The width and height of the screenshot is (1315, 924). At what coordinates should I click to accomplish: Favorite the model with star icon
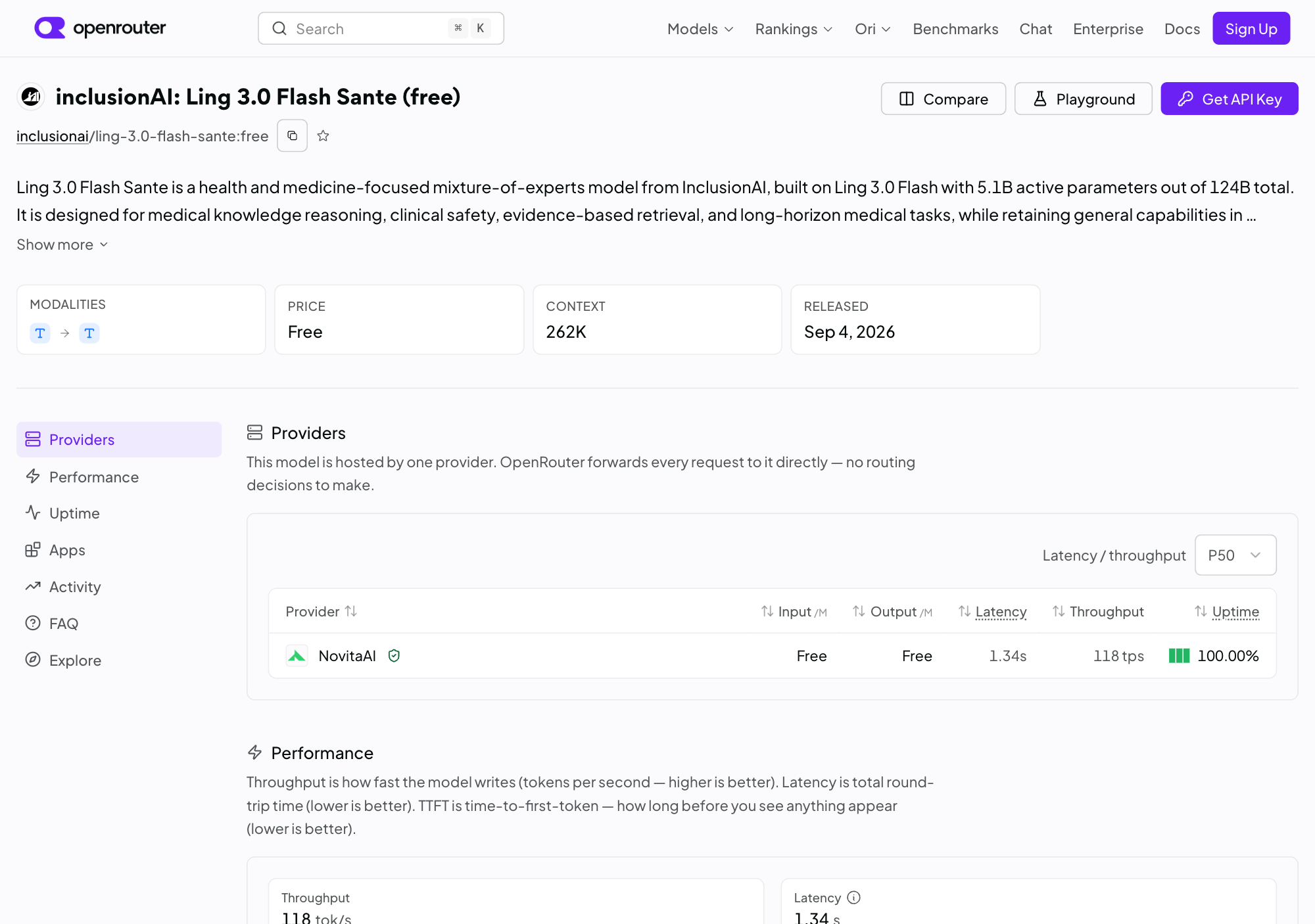[x=323, y=136]
